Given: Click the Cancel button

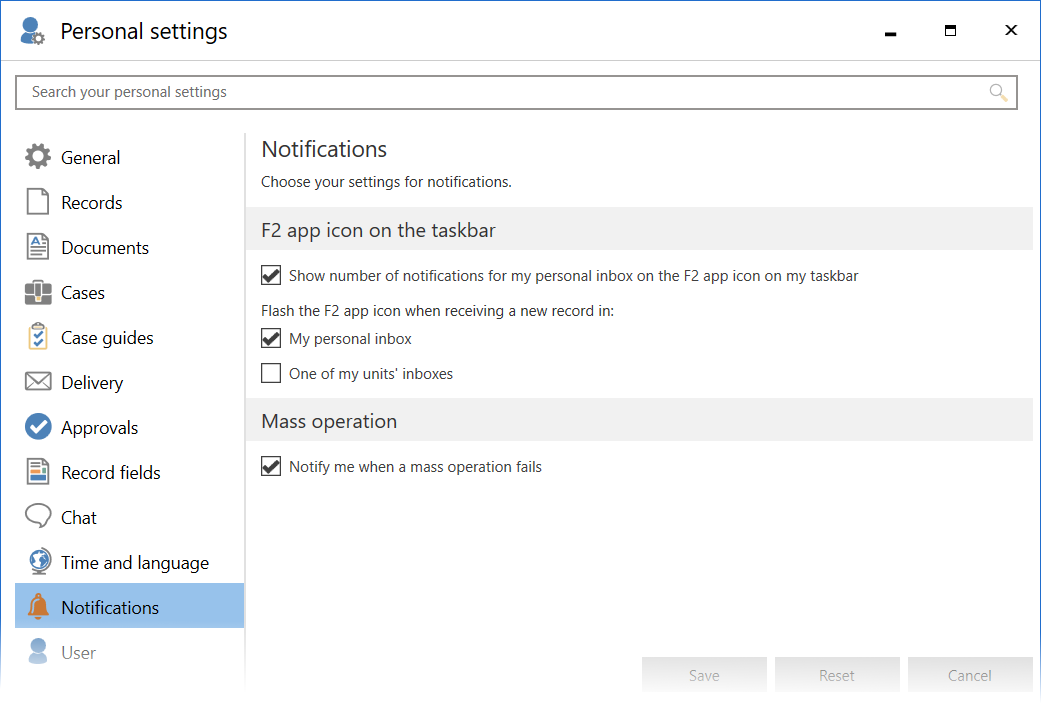Looking at the screenshot, I should click(x=970, y=675).
